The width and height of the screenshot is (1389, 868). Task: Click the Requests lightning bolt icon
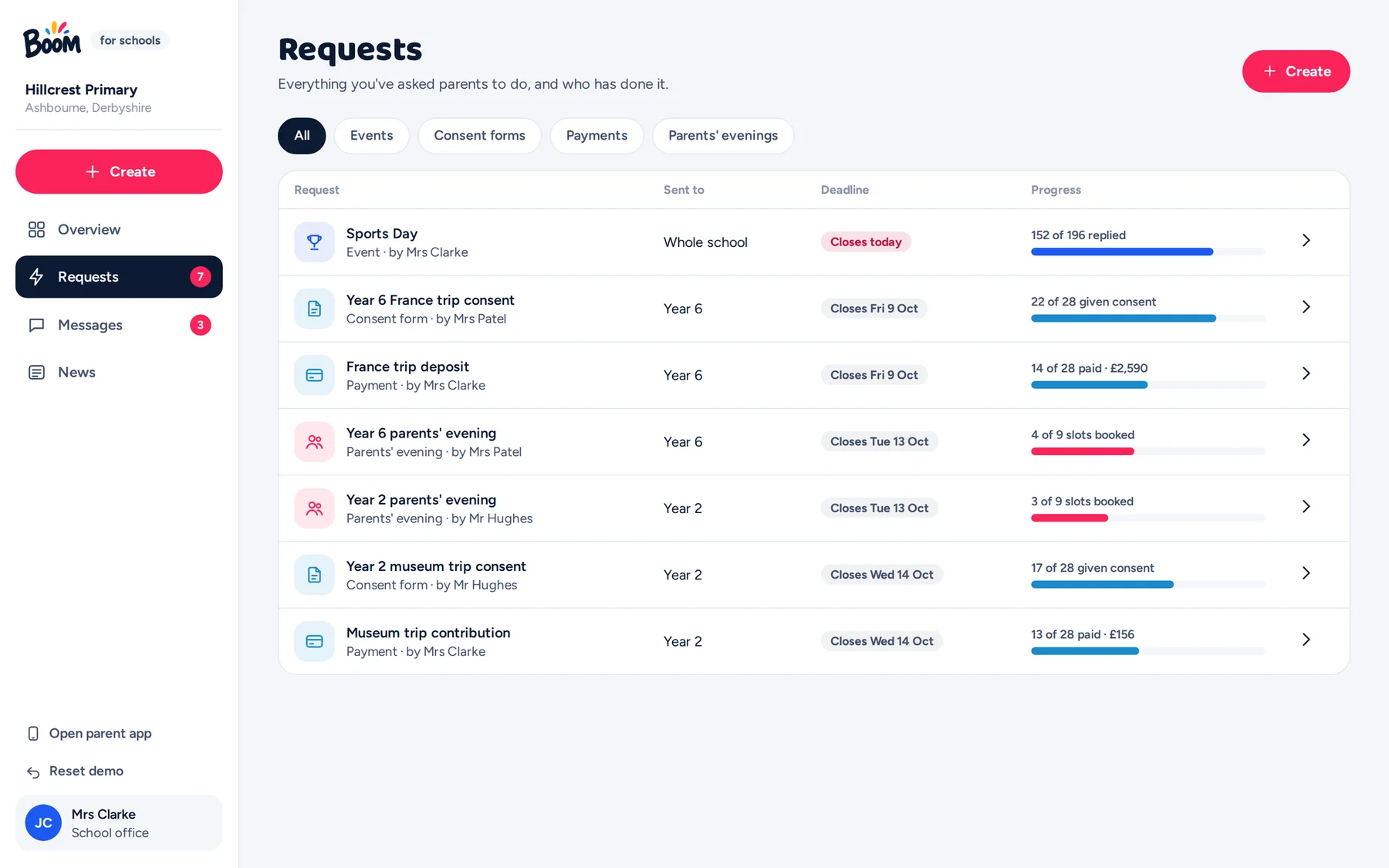click(x=36, y=276)
